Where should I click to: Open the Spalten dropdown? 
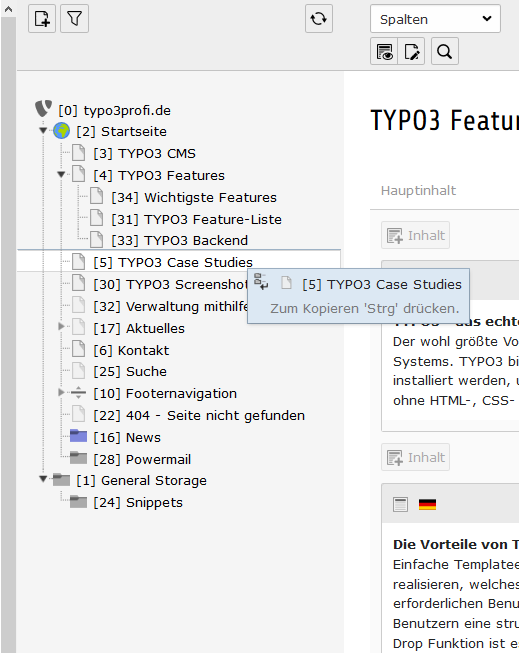tap(435, 19)
